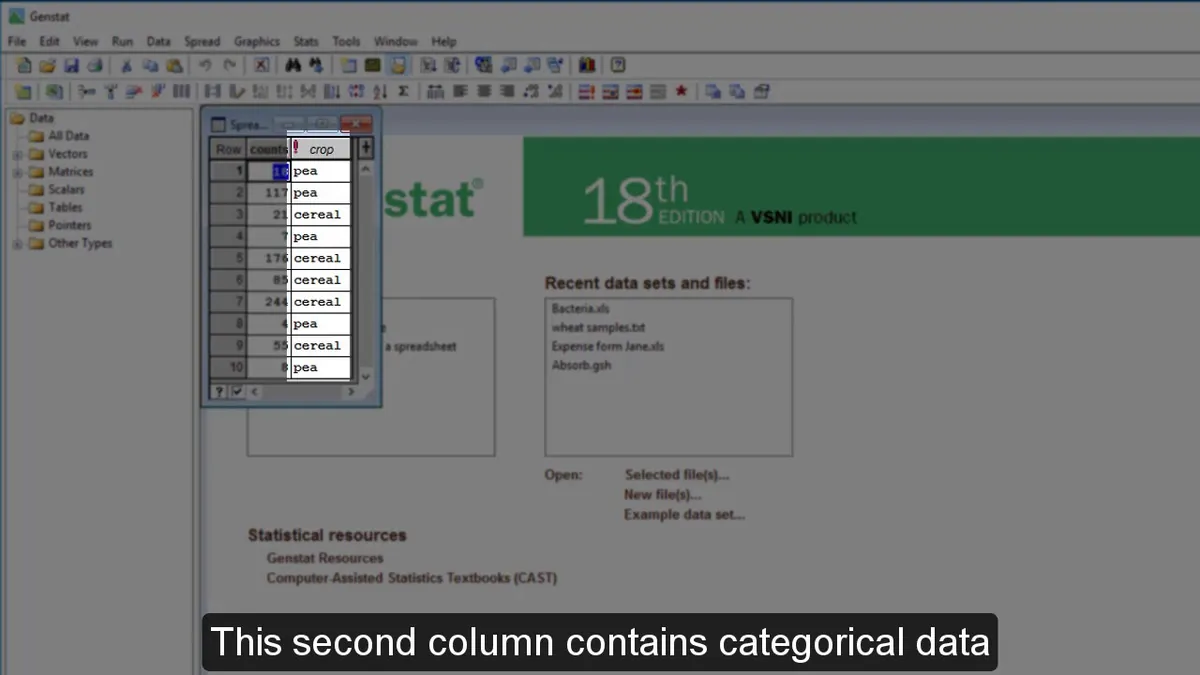1200x675 pixels.
Task: Click the Sum sigma toolbar icon
Action: [403, 92]
